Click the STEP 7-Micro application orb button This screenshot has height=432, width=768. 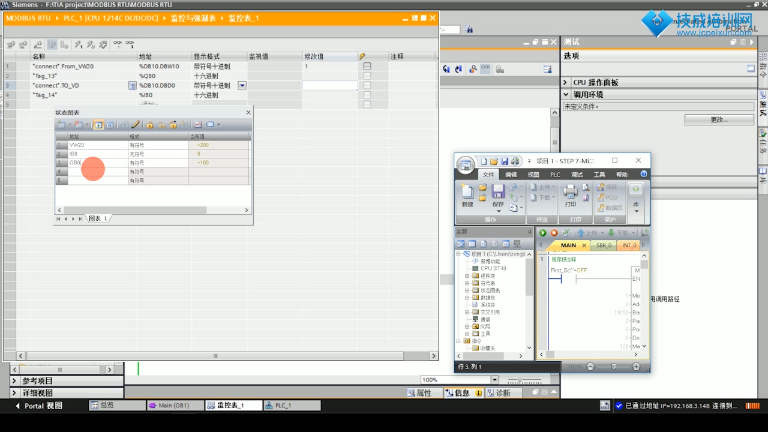coord(465,165)
